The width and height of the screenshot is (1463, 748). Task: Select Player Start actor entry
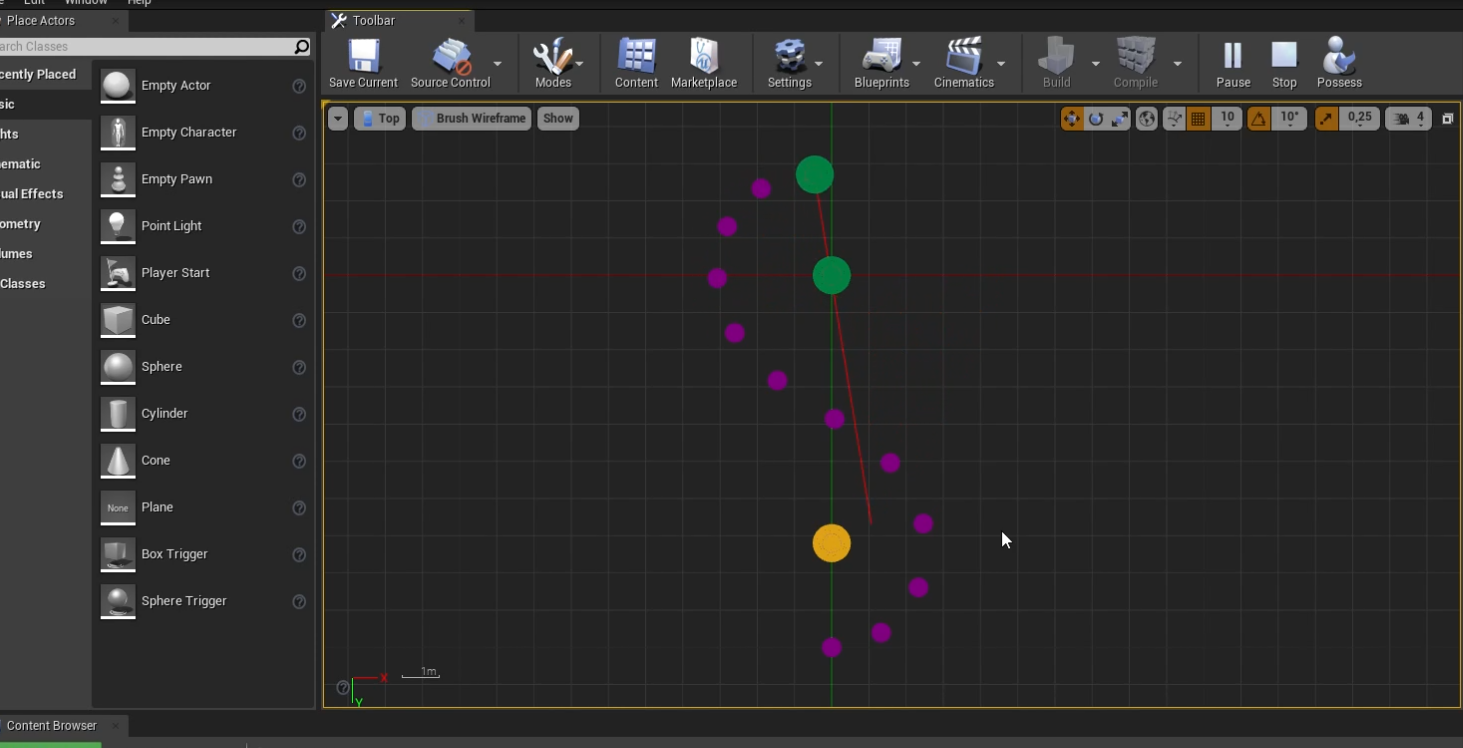click(x=203, y=273)
